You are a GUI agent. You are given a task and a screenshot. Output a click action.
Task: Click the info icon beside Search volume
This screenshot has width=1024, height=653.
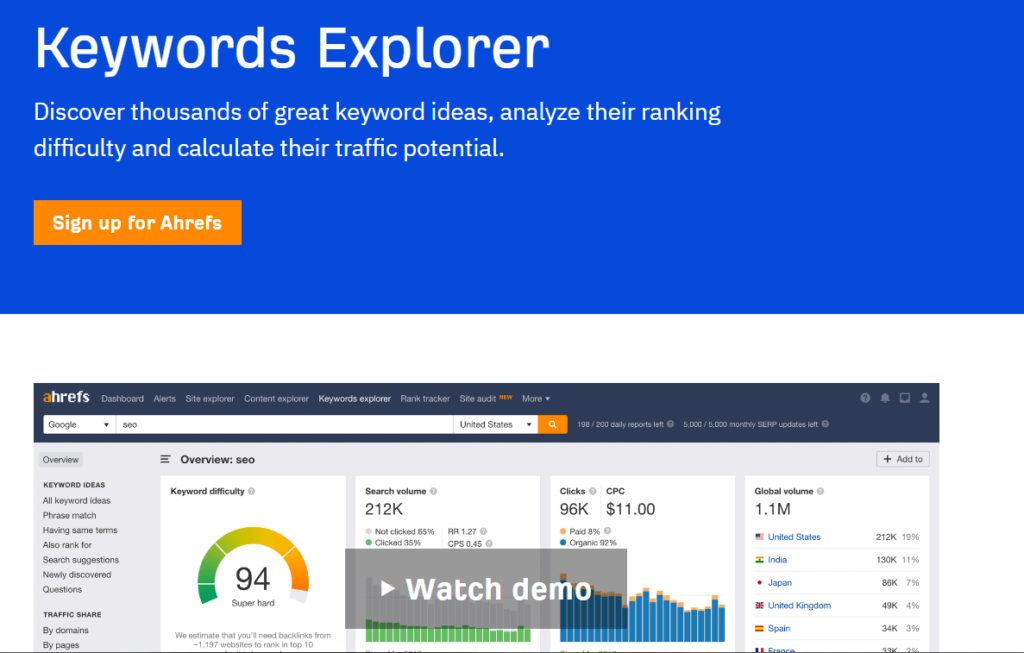coord(434,491)
